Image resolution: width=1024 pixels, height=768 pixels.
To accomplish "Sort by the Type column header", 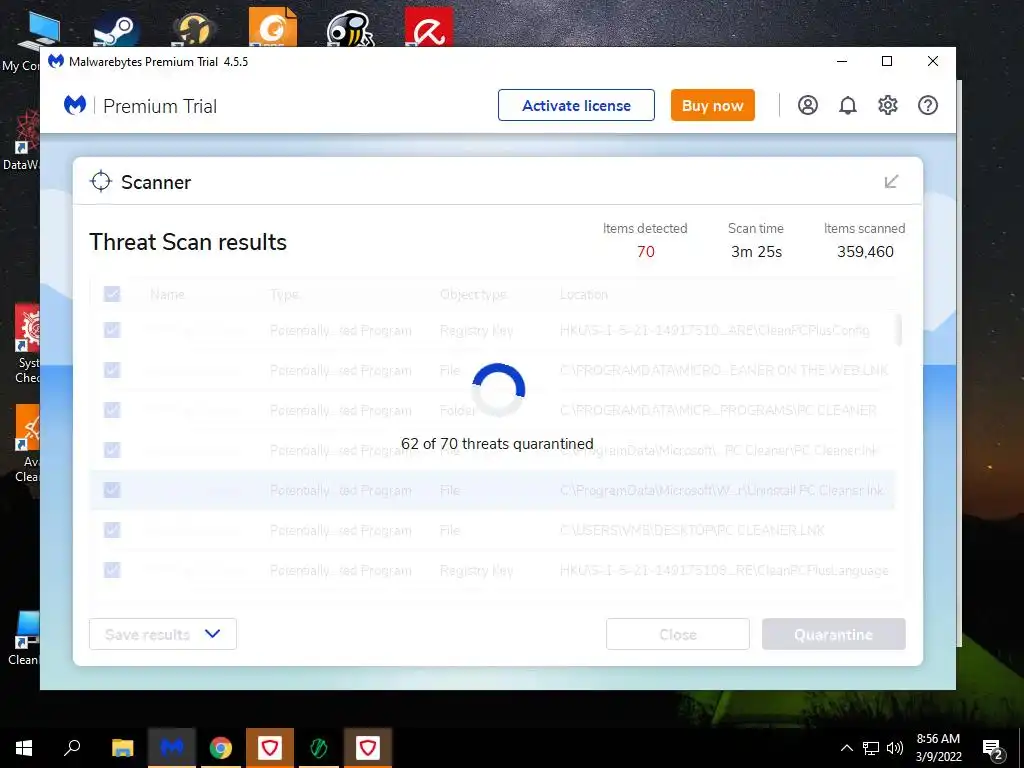I will 285,295.
